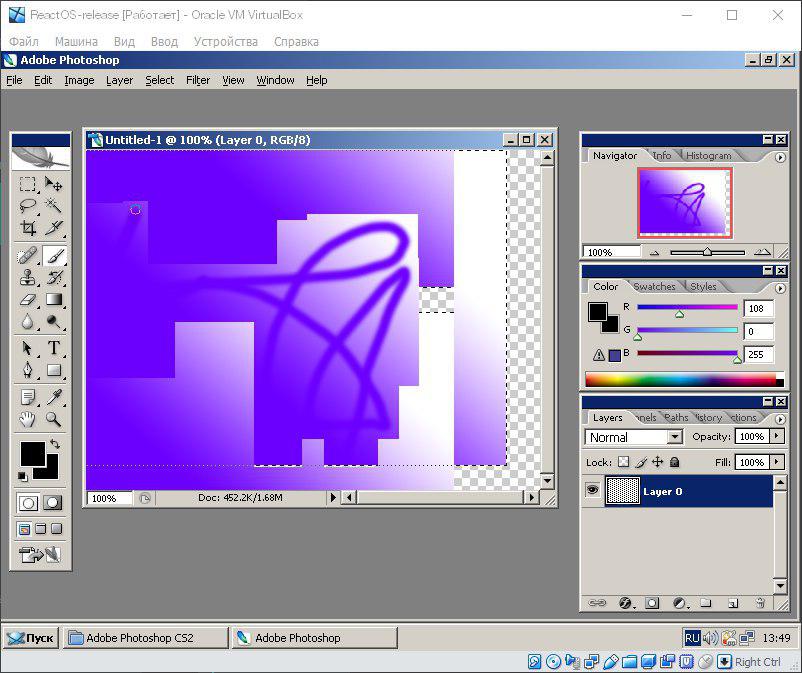Create a new layer
The height and width of the screenshot is (673, 802).
click(x=731, y=603)
